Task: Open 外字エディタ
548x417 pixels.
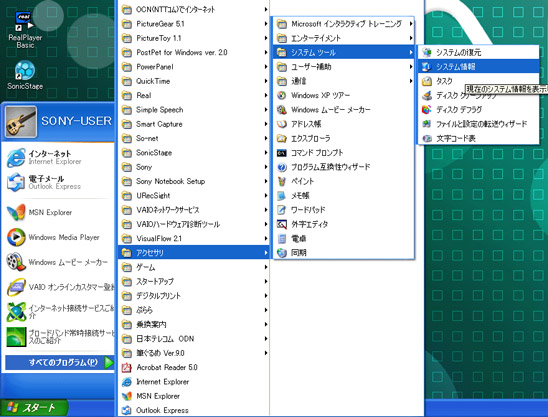Action: click(x=344, y=224)
